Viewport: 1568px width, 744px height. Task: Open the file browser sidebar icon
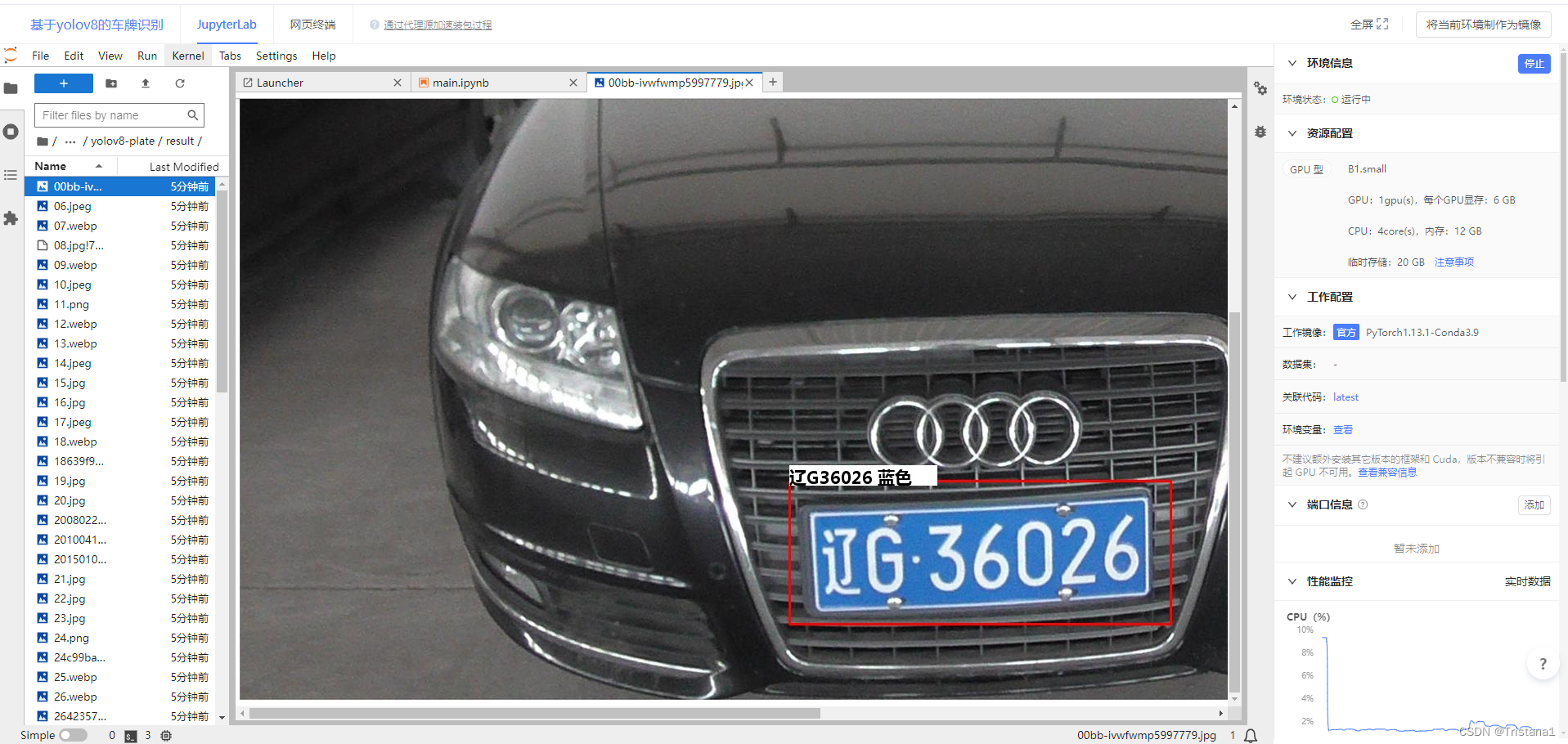(11, 88)
